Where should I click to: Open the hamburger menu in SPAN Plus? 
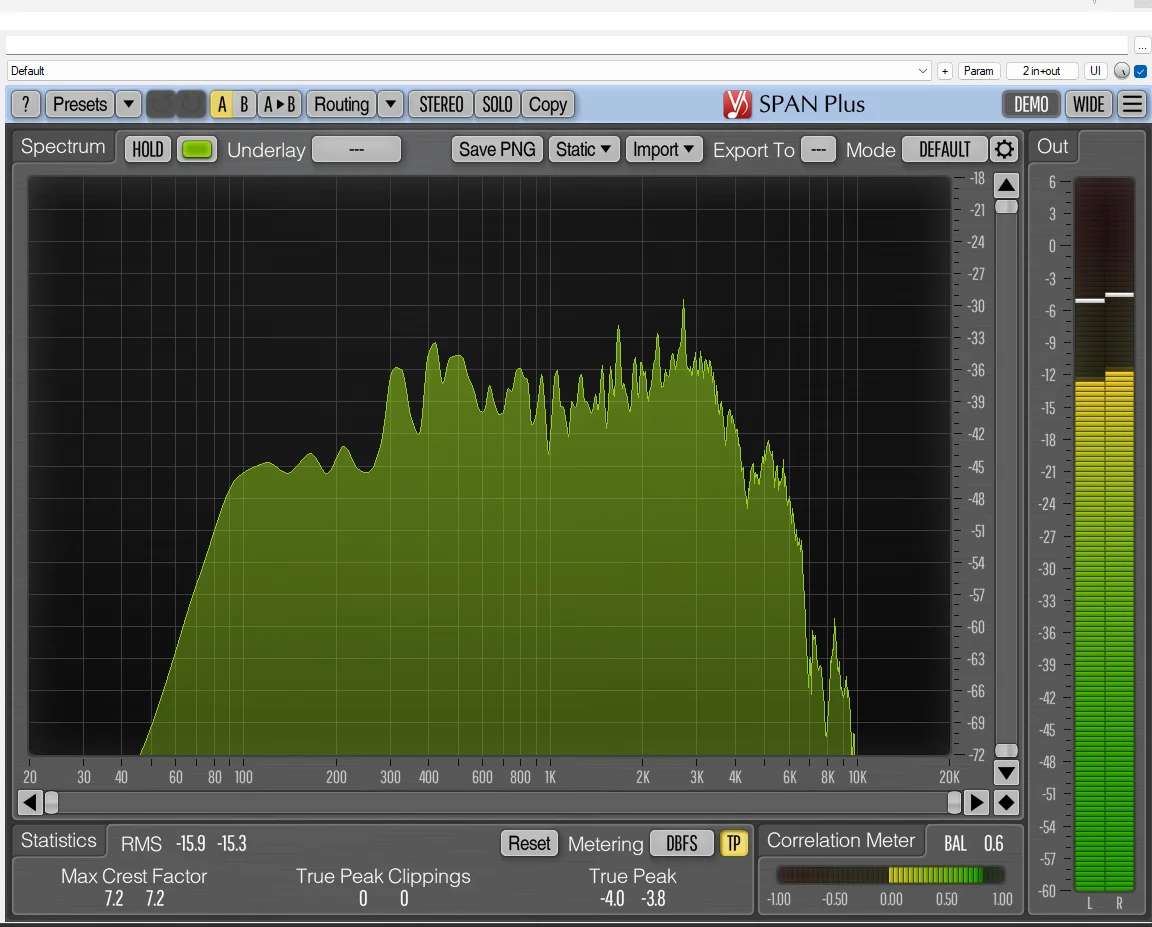pyautogui.click(x=1132, y=104)
